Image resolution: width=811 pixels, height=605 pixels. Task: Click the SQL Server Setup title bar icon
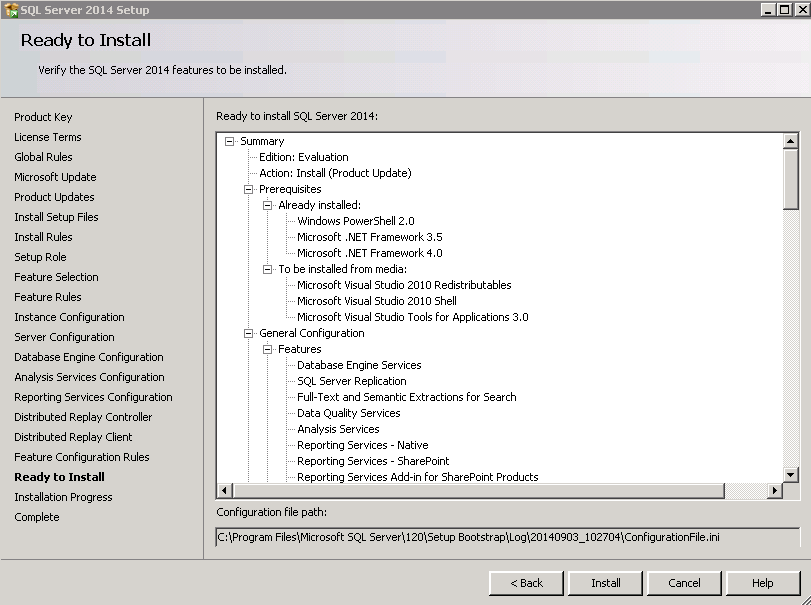[11, 10]
